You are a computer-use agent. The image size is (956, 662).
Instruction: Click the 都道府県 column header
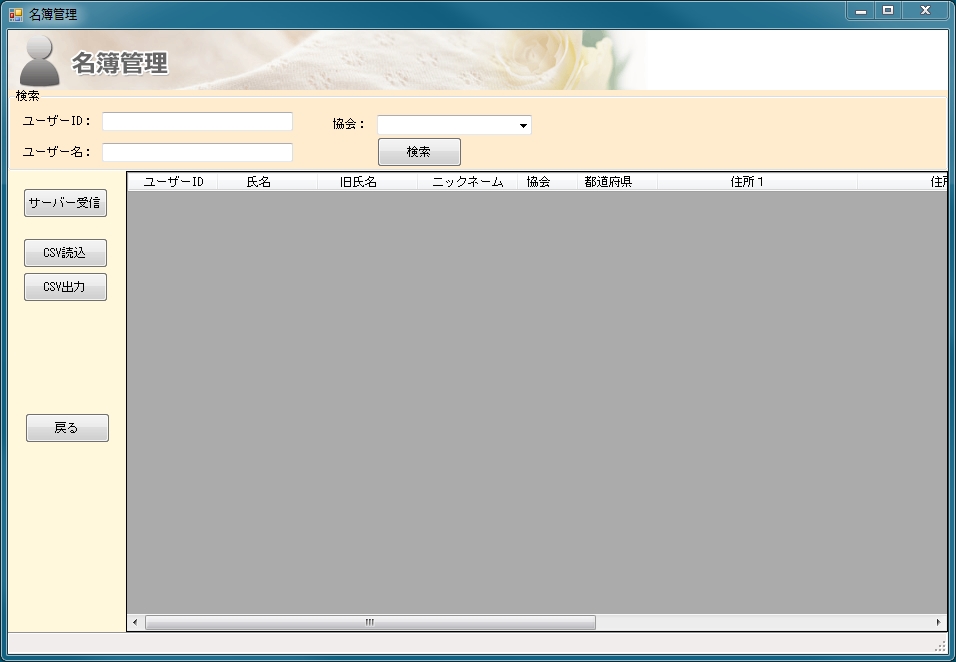pyautogui.click(x=608, y=182)
